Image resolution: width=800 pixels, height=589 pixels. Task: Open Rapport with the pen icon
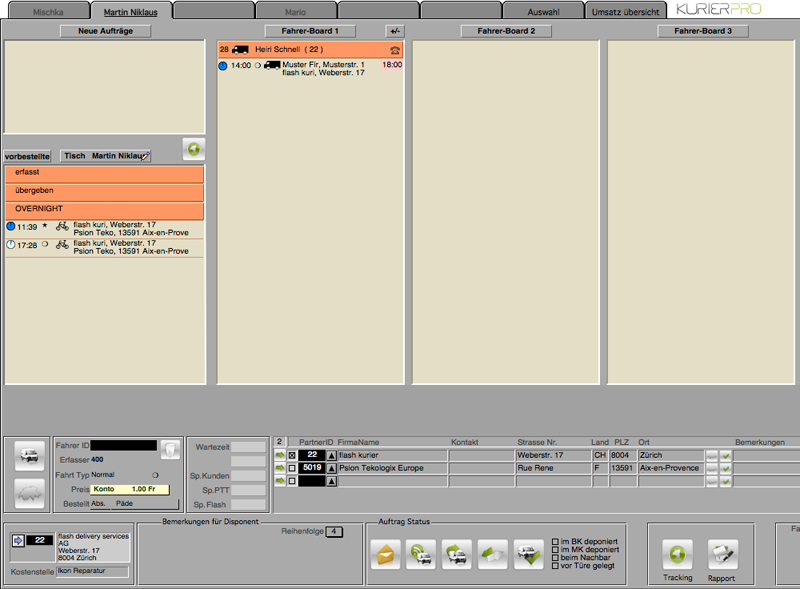[722, 554]
